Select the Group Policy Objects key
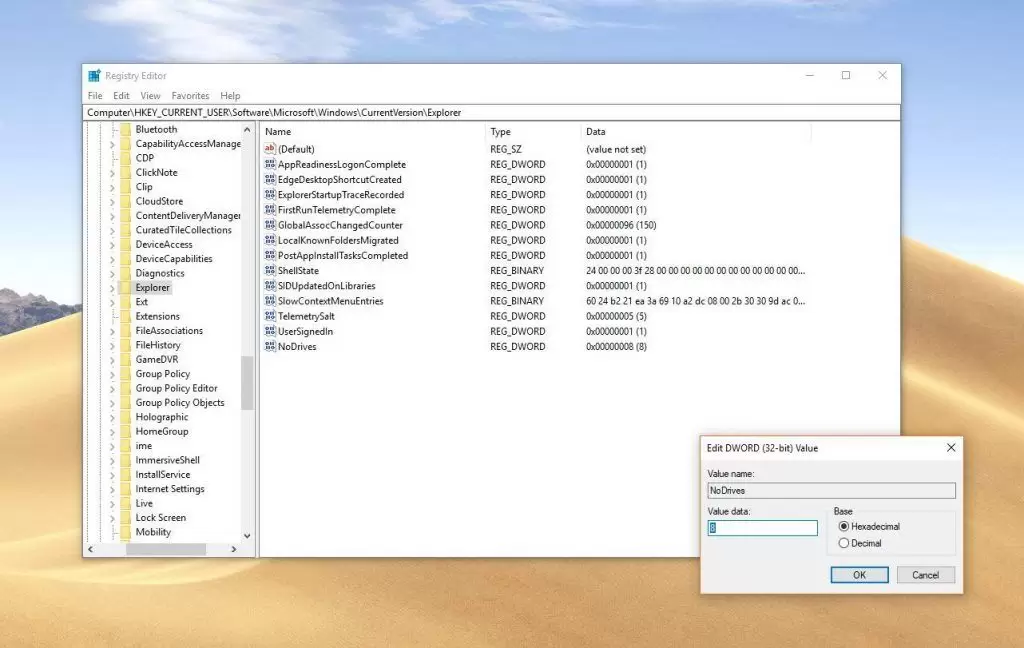This screenshot has height=648, width=1024. [x=180, y=402]
